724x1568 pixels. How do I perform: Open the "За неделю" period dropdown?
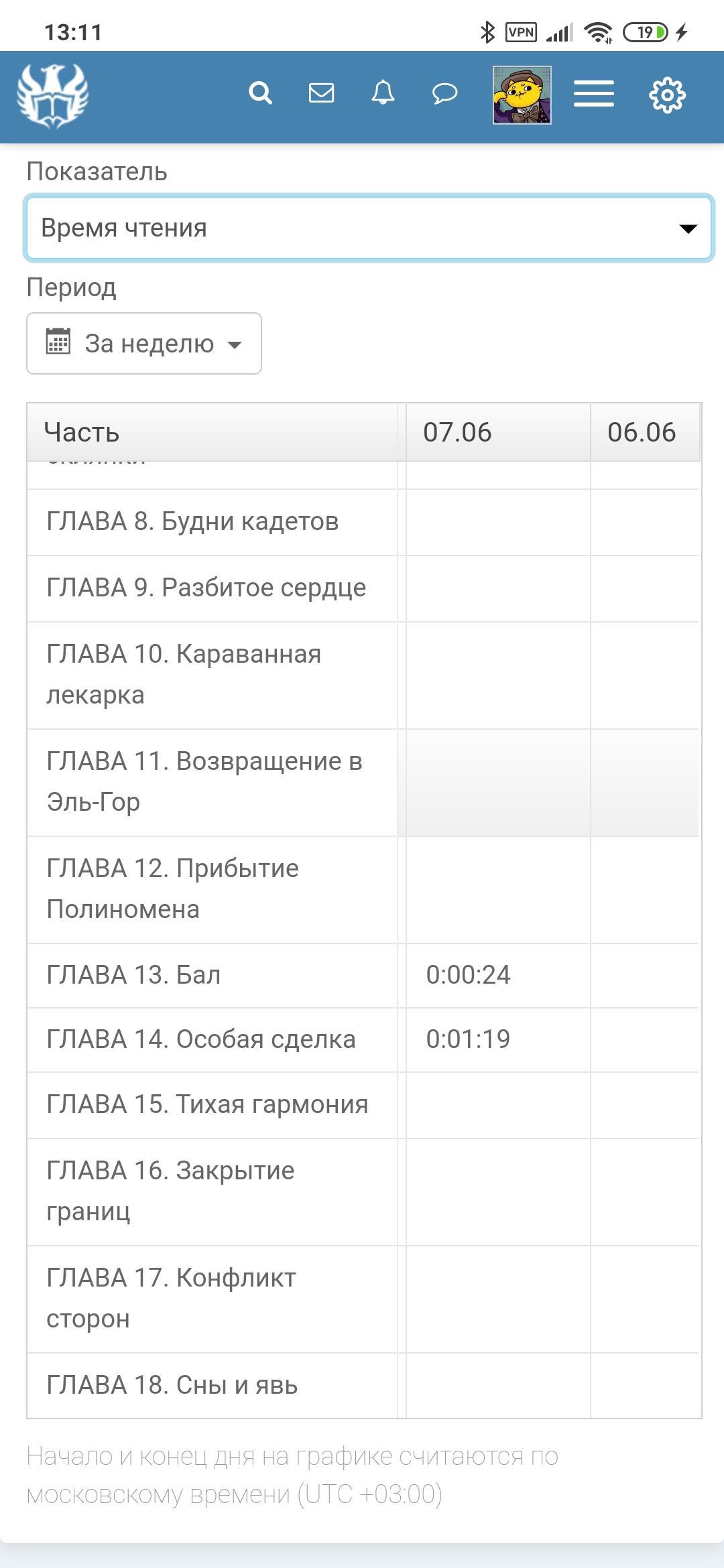pos(144,344)
